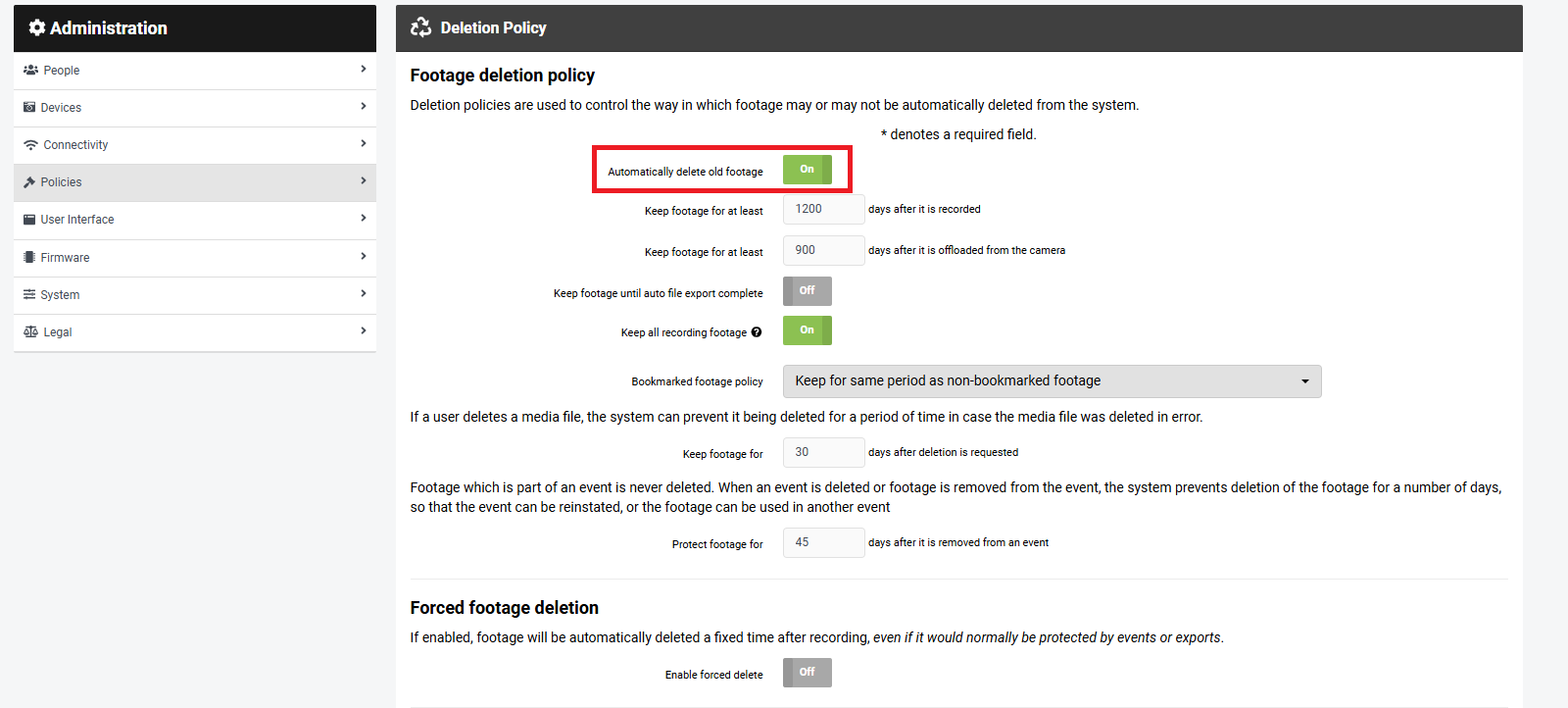Enable forced delete toggle

[808, 673]
